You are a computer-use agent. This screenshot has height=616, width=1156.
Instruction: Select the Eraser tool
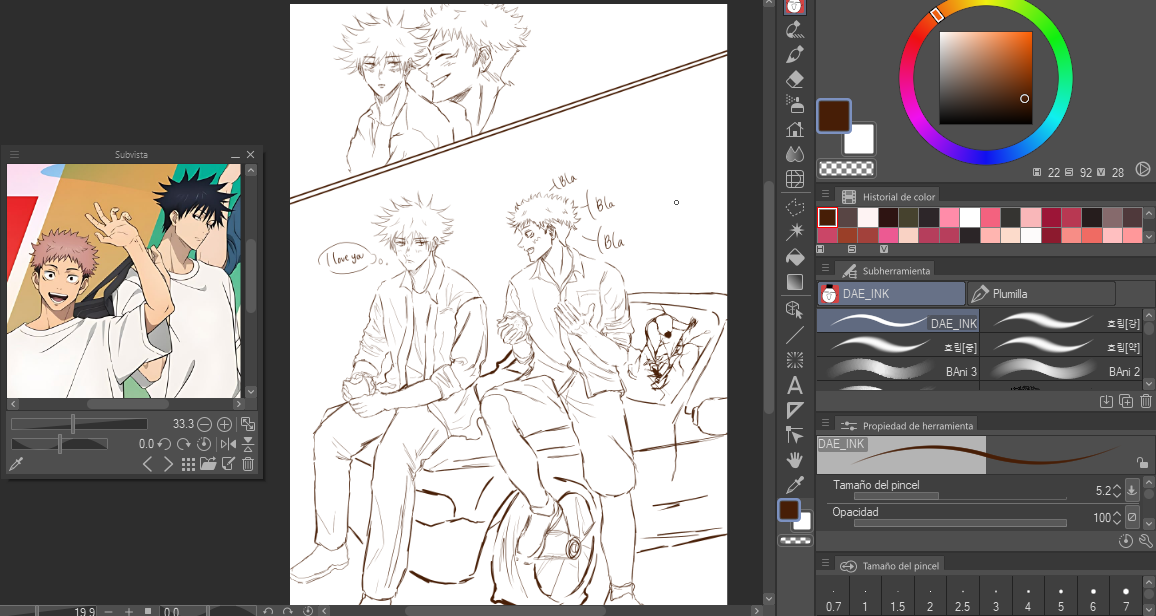pos(794,77)
